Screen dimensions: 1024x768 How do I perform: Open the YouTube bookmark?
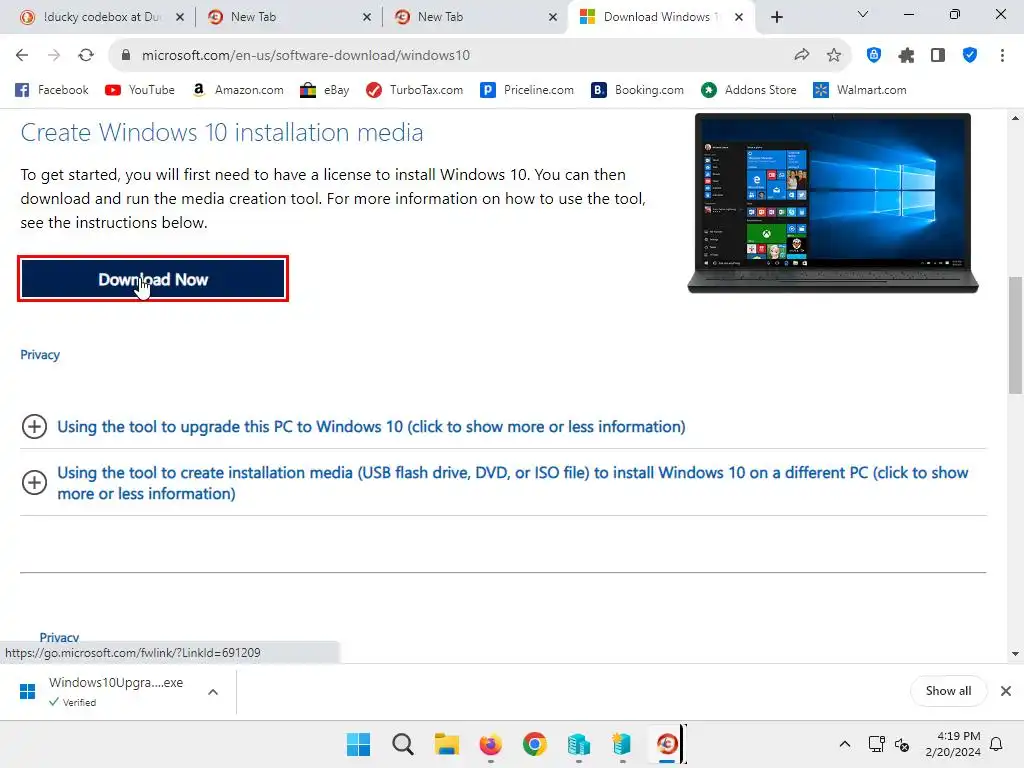(140, 90)
